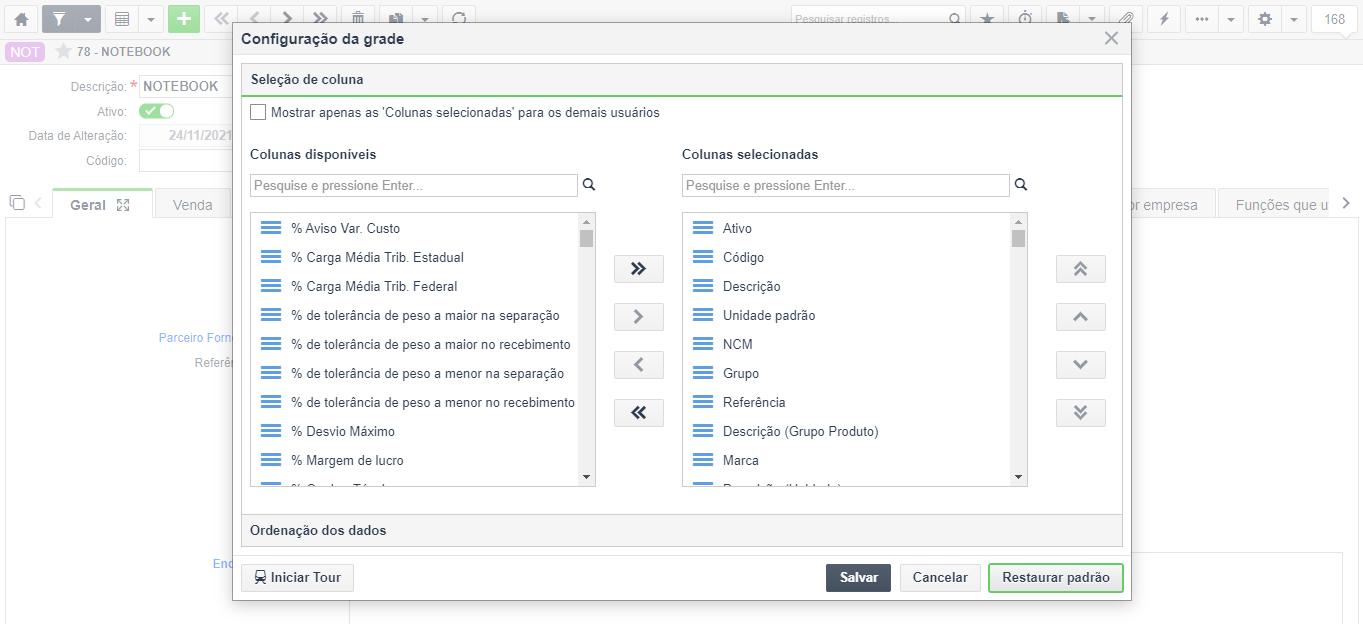Select 'Unidade padrão' in selected columns
The image size is (1363, 624).
click(846, 315)
